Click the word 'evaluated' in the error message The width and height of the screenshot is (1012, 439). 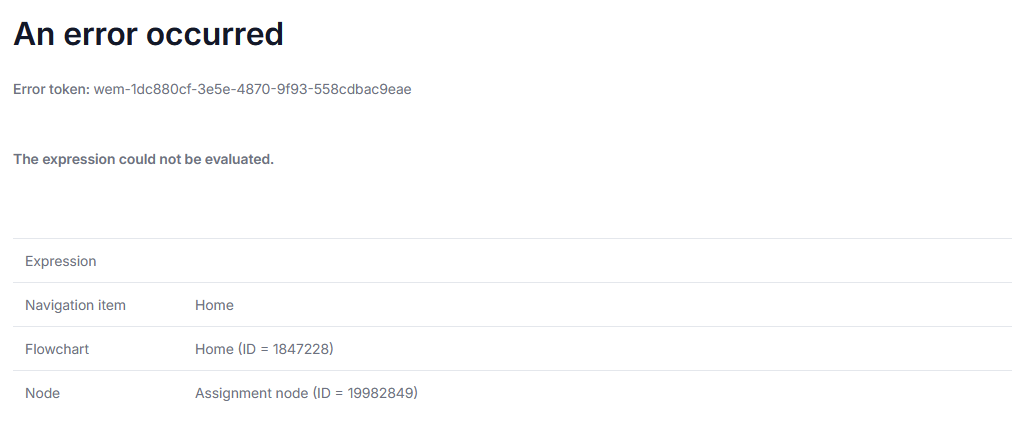point(239,159)
